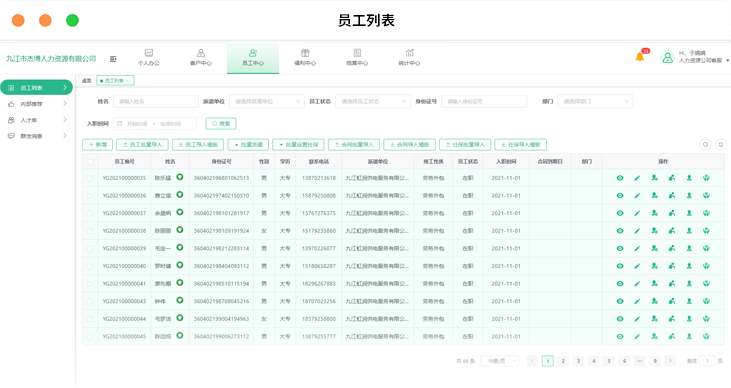Screen dimensions: 731x388
Task: Click the eye view icon for YG202100000037
Action: point(620,213)
